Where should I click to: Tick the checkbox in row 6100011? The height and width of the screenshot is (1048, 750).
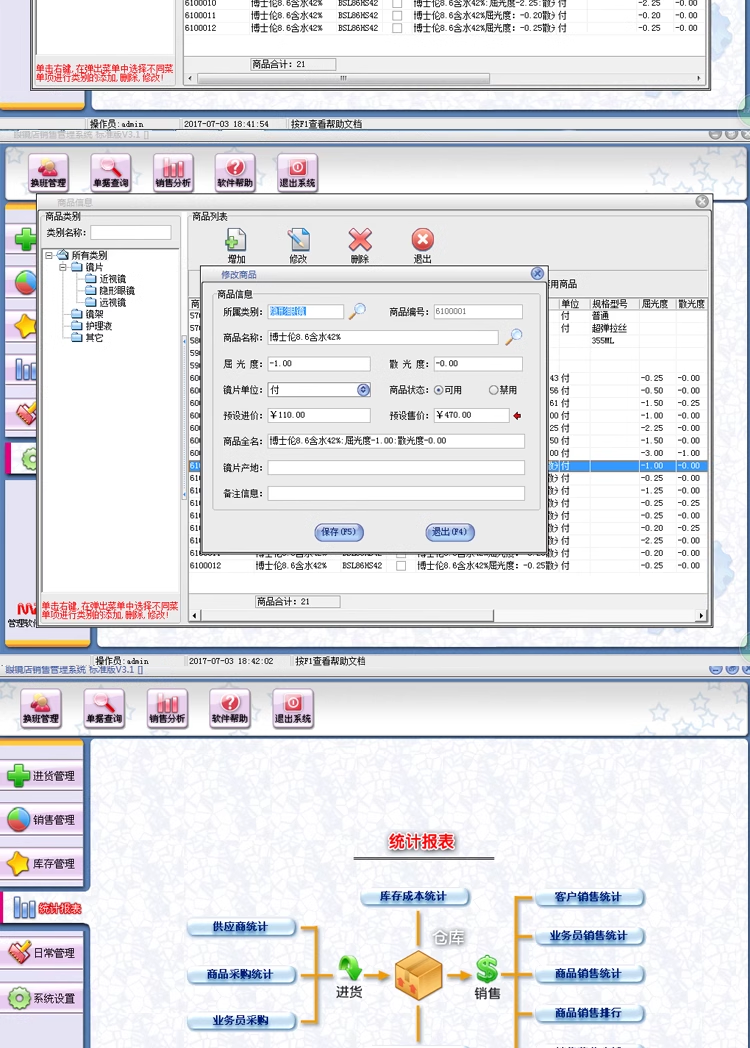coord(397,15)
